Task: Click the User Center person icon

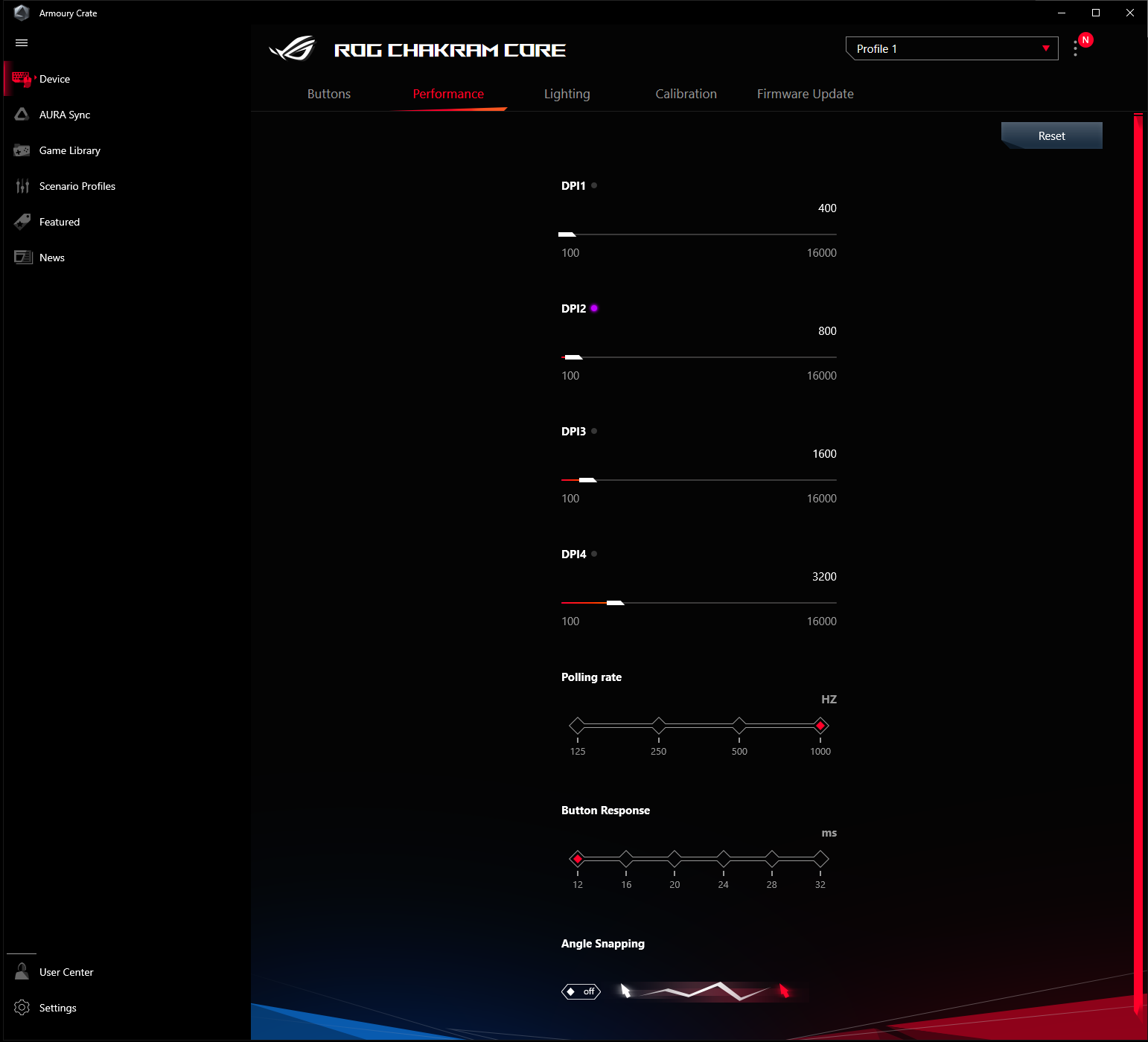Action: (x=22, y=971)
